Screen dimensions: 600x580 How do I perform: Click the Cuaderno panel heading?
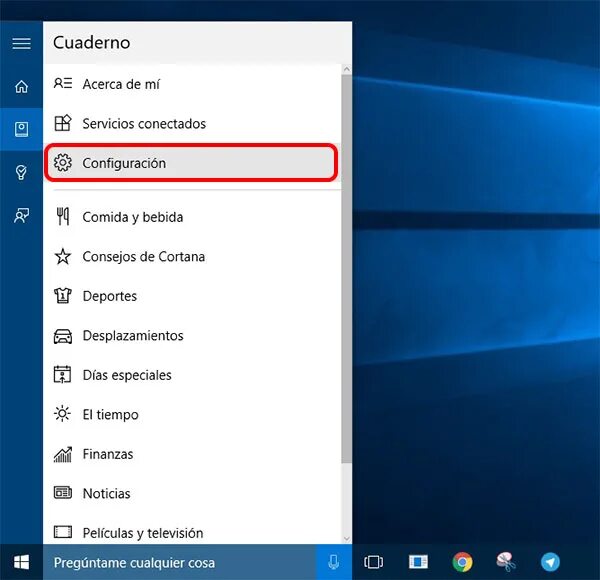click(x=91, y=42)
